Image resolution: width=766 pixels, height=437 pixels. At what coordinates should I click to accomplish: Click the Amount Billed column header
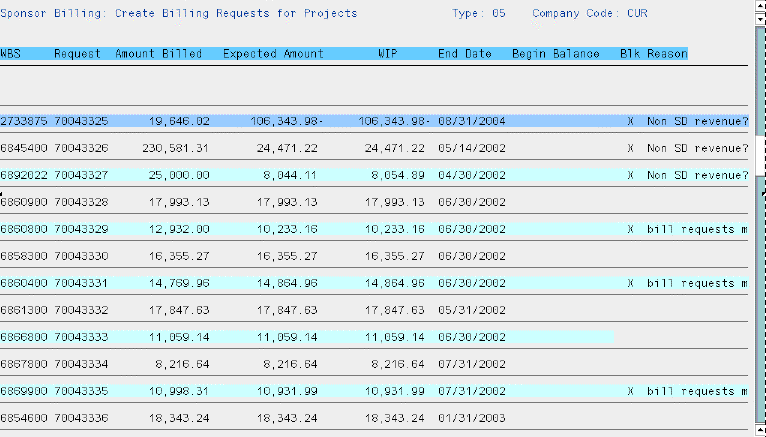coord(158,53)
